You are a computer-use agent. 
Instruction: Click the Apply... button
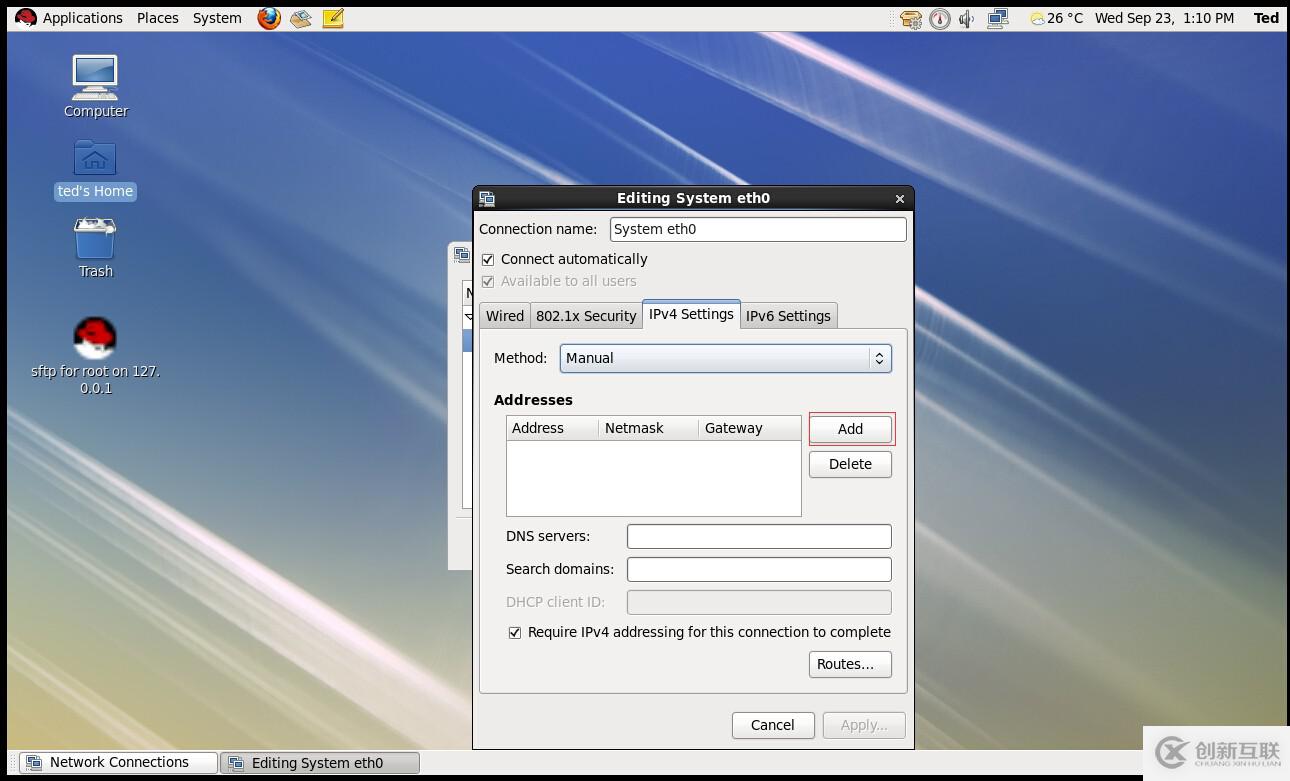tap(864, 725)
